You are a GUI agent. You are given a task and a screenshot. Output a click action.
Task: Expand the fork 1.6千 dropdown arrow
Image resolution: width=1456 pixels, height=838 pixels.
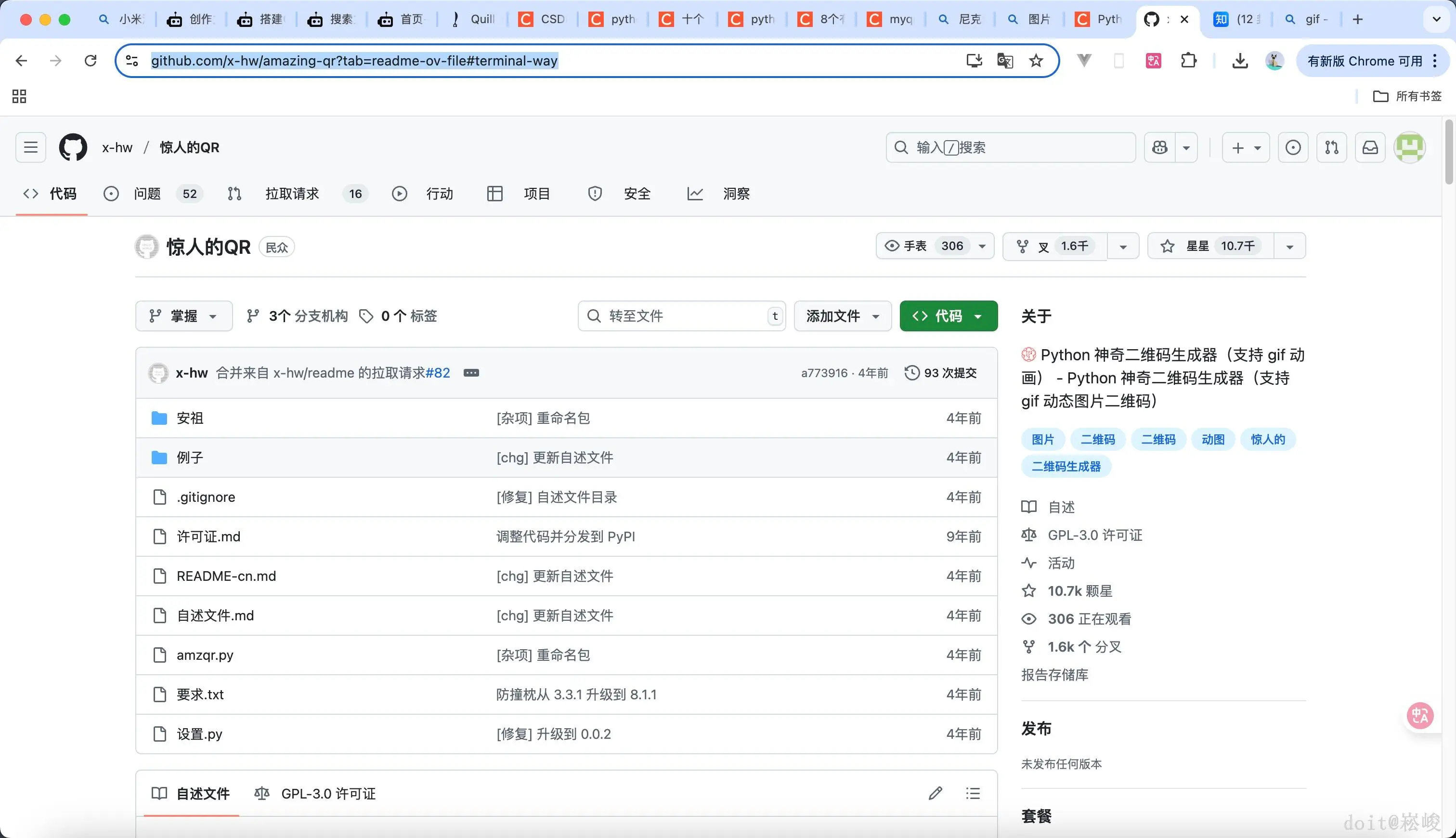1123,246
